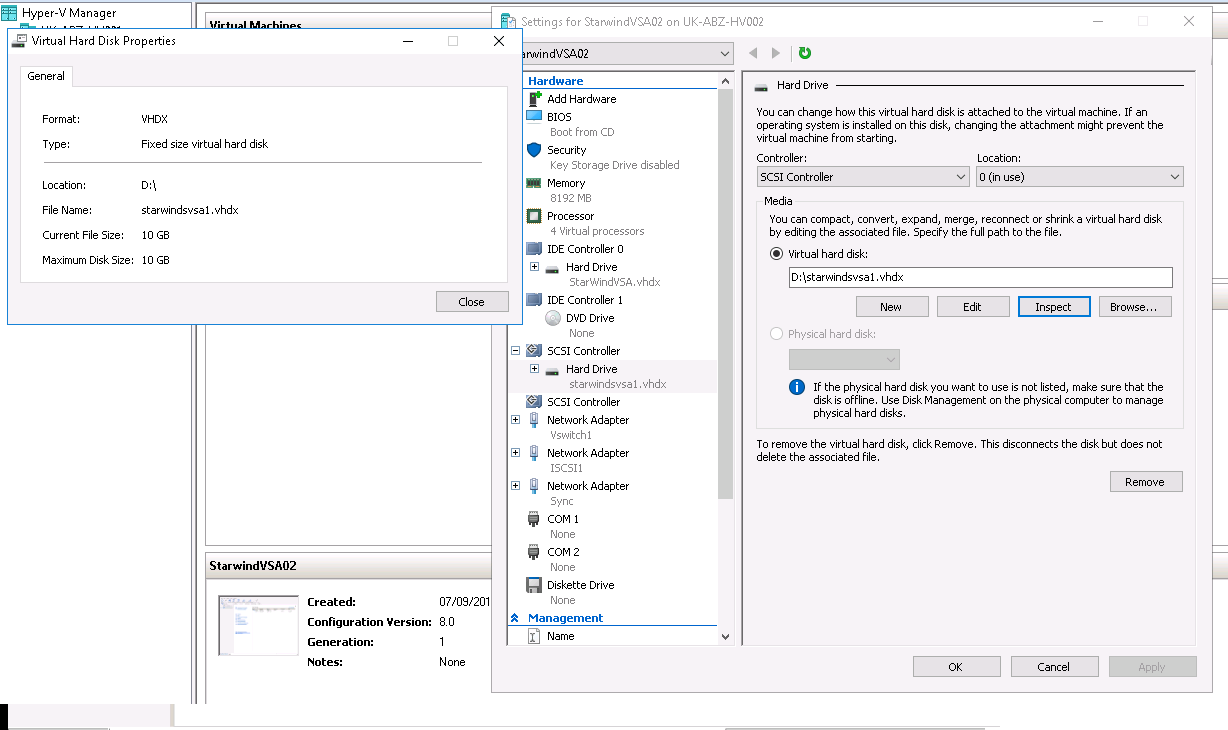Image resolution: width=1228 pixels, height=730 pixels.
Task: Select the General tab
Action: (46, 76)
